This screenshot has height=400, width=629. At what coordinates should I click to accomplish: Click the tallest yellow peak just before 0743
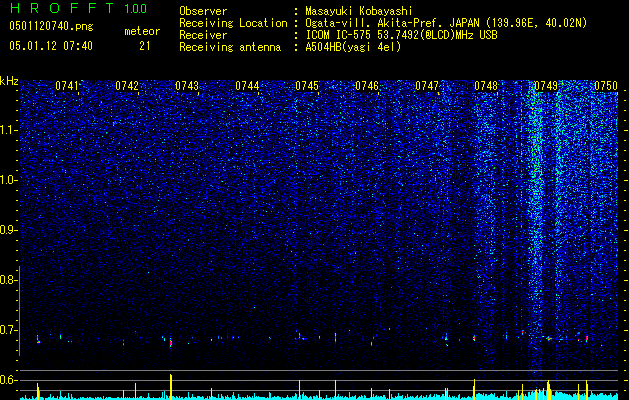coord(171,387)
